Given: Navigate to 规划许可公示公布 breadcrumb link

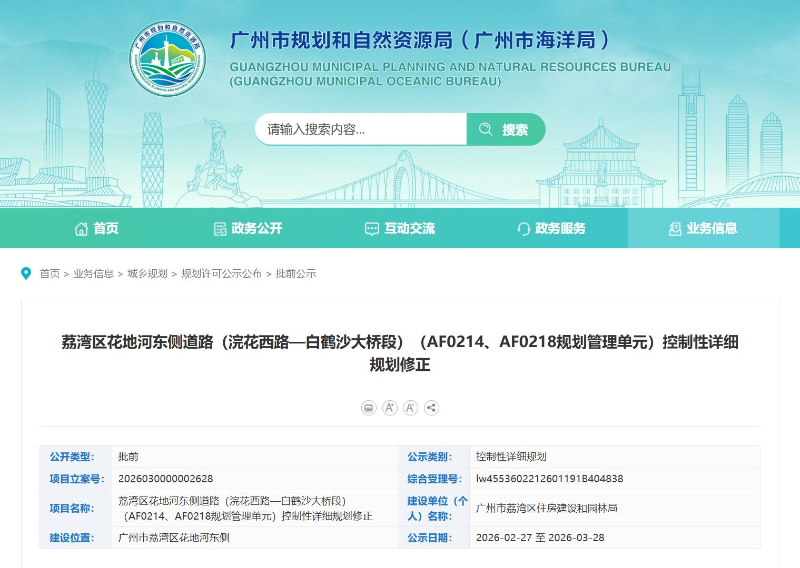Looking at the screenshot, I should pyautogui.click(x=221, y=274).
